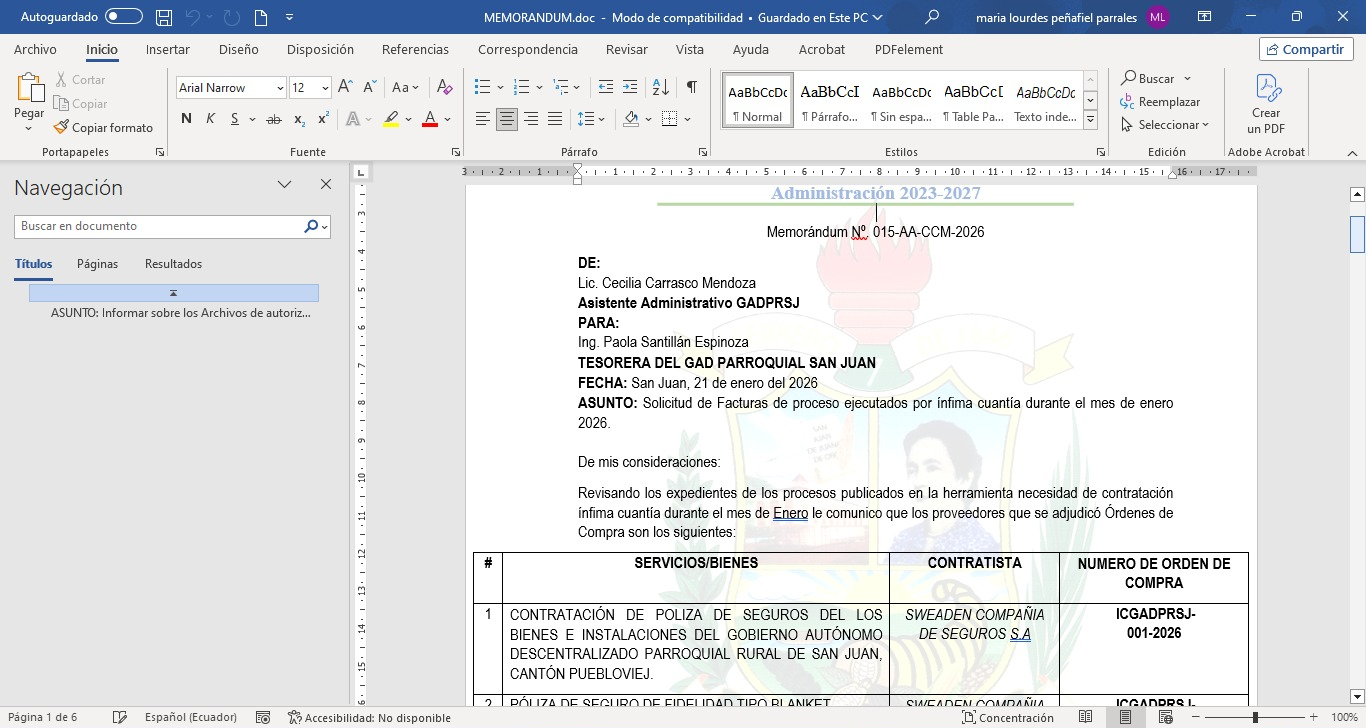
Task: Expand the Seleccionar dropdown in Edición
Action: 1166,125
